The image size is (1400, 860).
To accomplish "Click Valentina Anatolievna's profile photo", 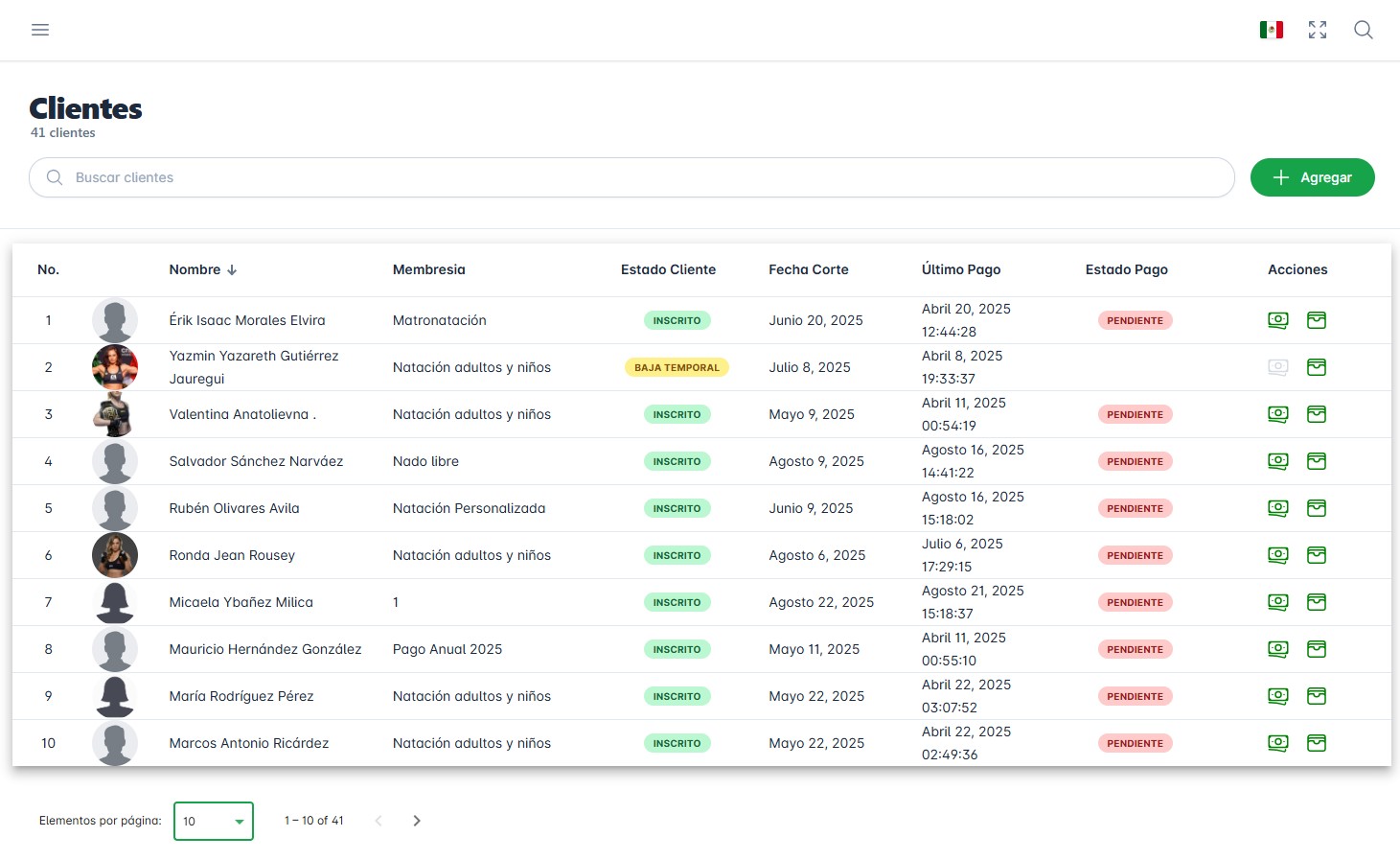I will tap(115, 414).
